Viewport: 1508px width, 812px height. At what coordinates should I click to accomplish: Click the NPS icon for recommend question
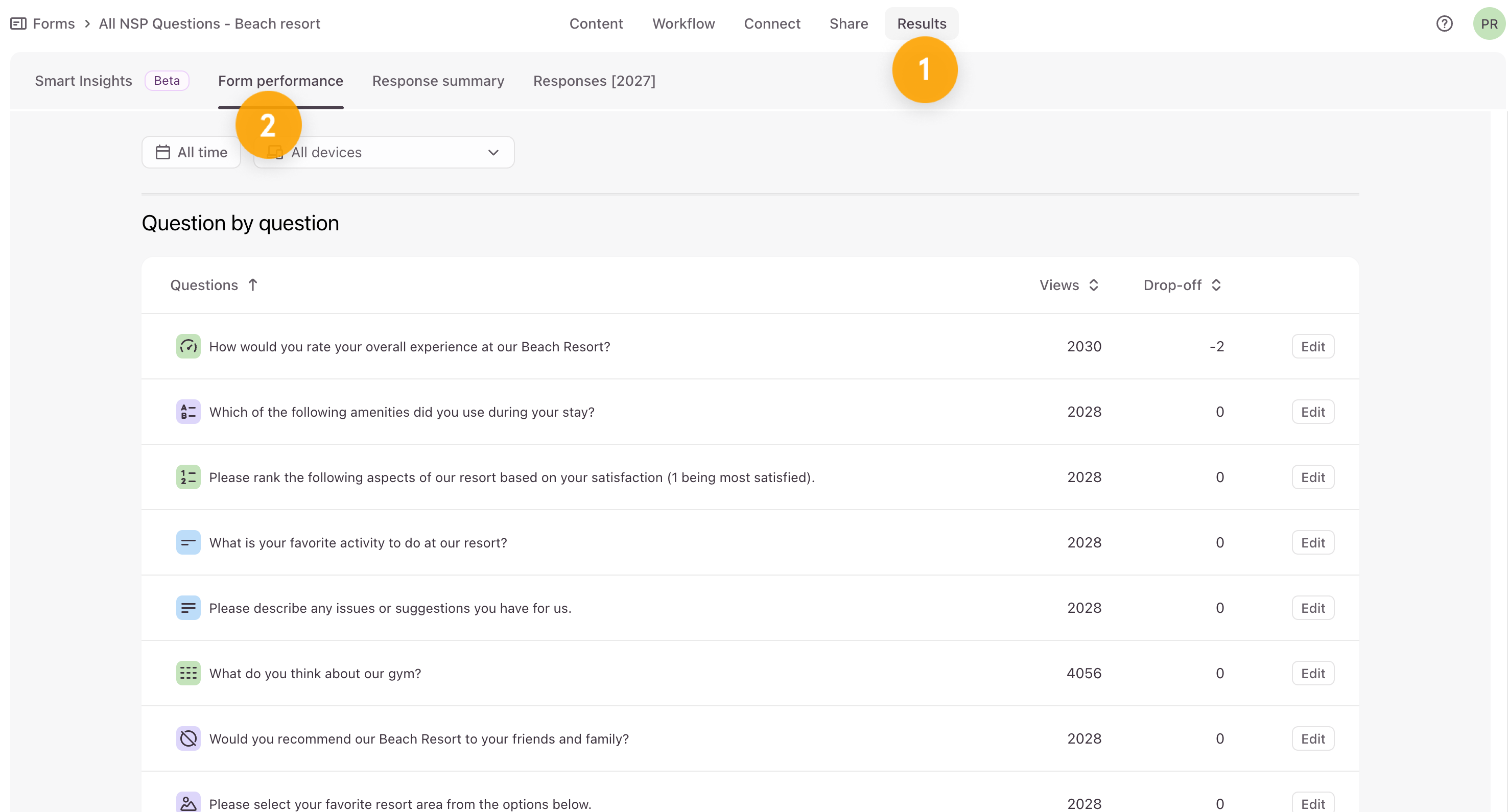tap(188, 739)
